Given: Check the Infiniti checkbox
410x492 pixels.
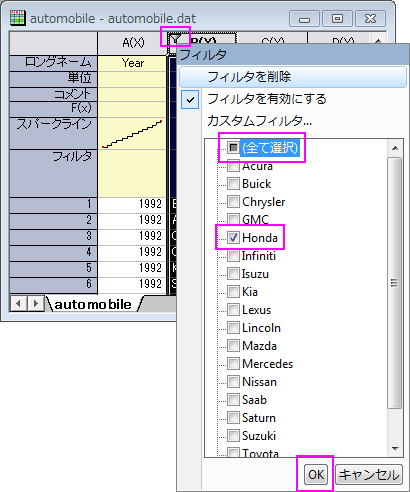Looking at the screenshot, I should pos(233,256).
